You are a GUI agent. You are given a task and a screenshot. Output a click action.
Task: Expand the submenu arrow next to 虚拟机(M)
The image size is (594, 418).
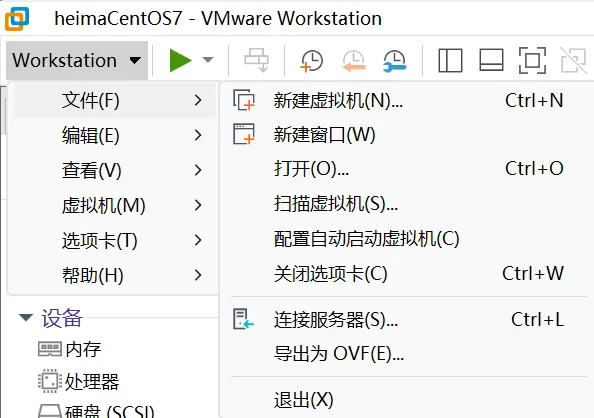198,205
